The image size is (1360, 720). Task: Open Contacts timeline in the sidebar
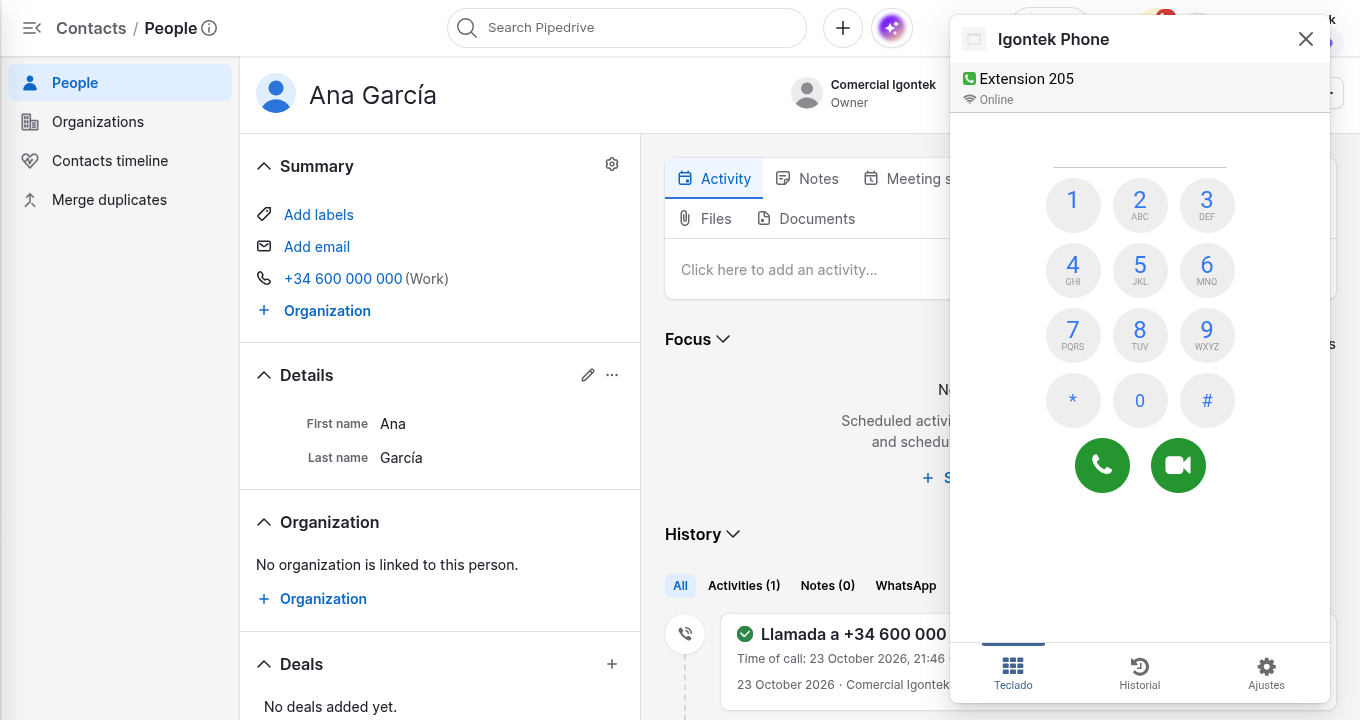pos(120,161)
